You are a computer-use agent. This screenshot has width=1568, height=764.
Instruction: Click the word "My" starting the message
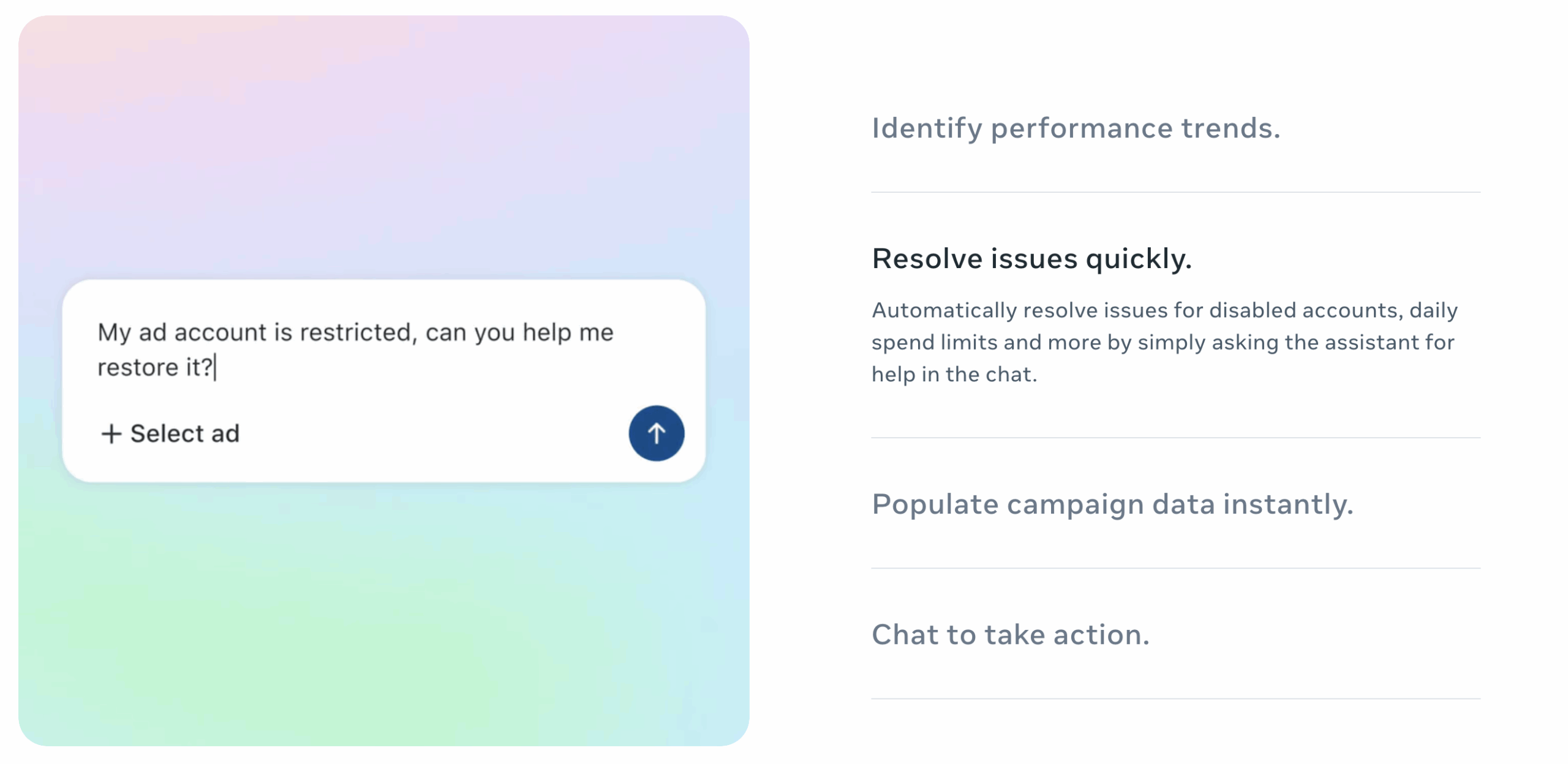114,332
